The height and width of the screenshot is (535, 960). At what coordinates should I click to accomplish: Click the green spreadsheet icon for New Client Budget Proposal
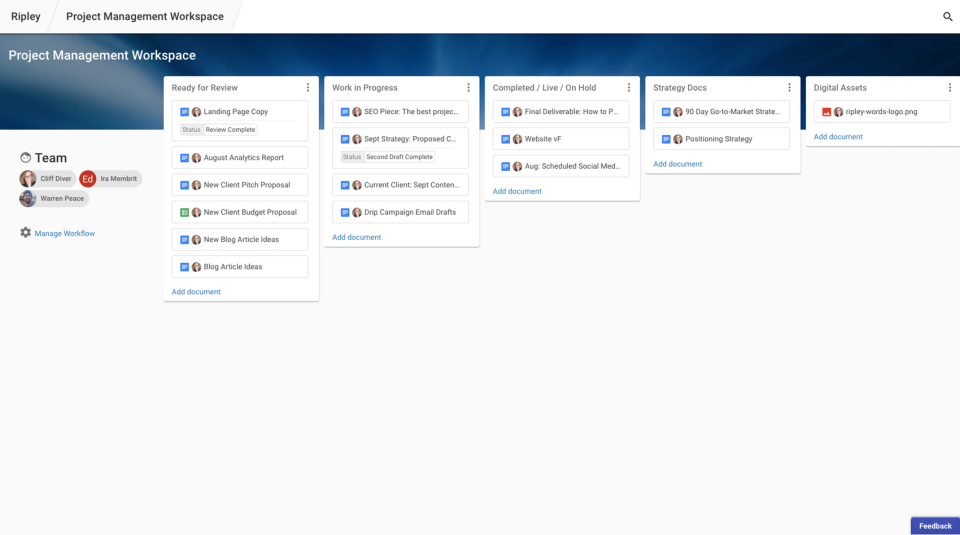click(185, 212)
